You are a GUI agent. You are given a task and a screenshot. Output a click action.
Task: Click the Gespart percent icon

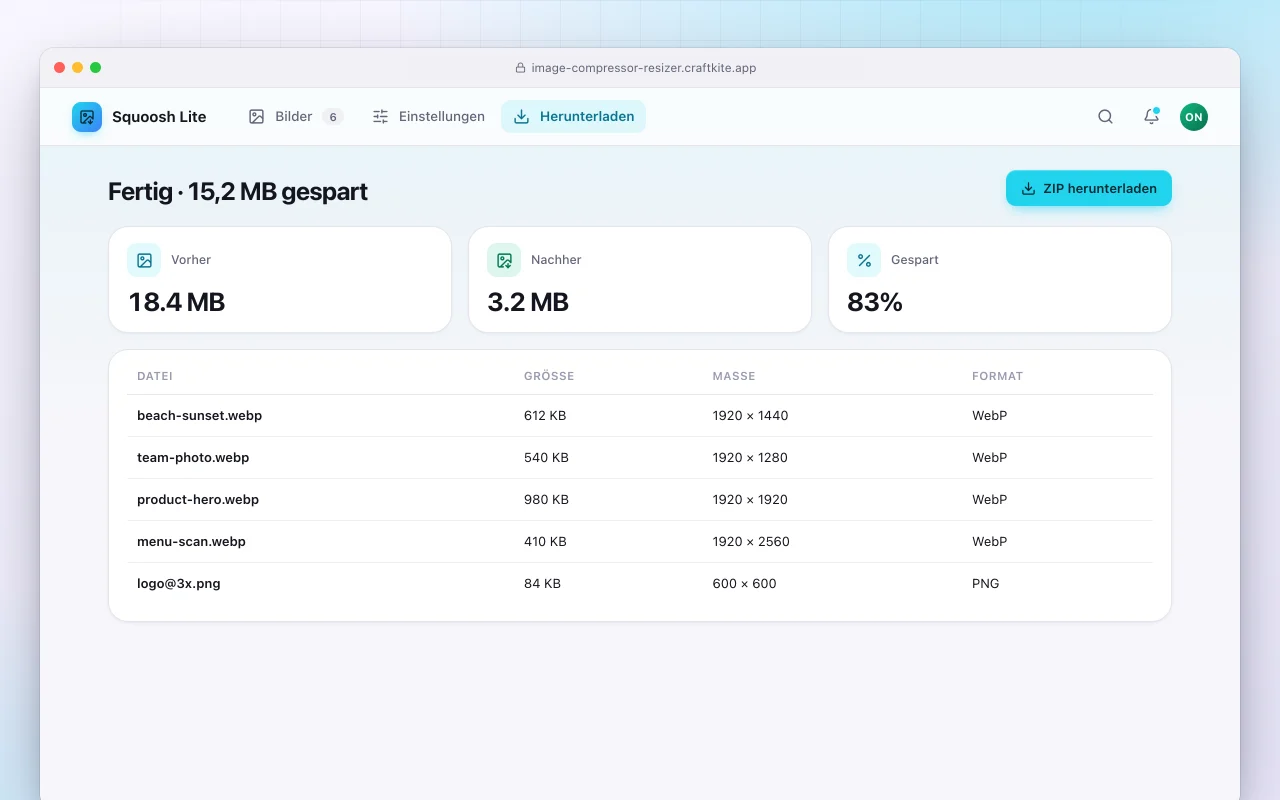click(864, 260)
